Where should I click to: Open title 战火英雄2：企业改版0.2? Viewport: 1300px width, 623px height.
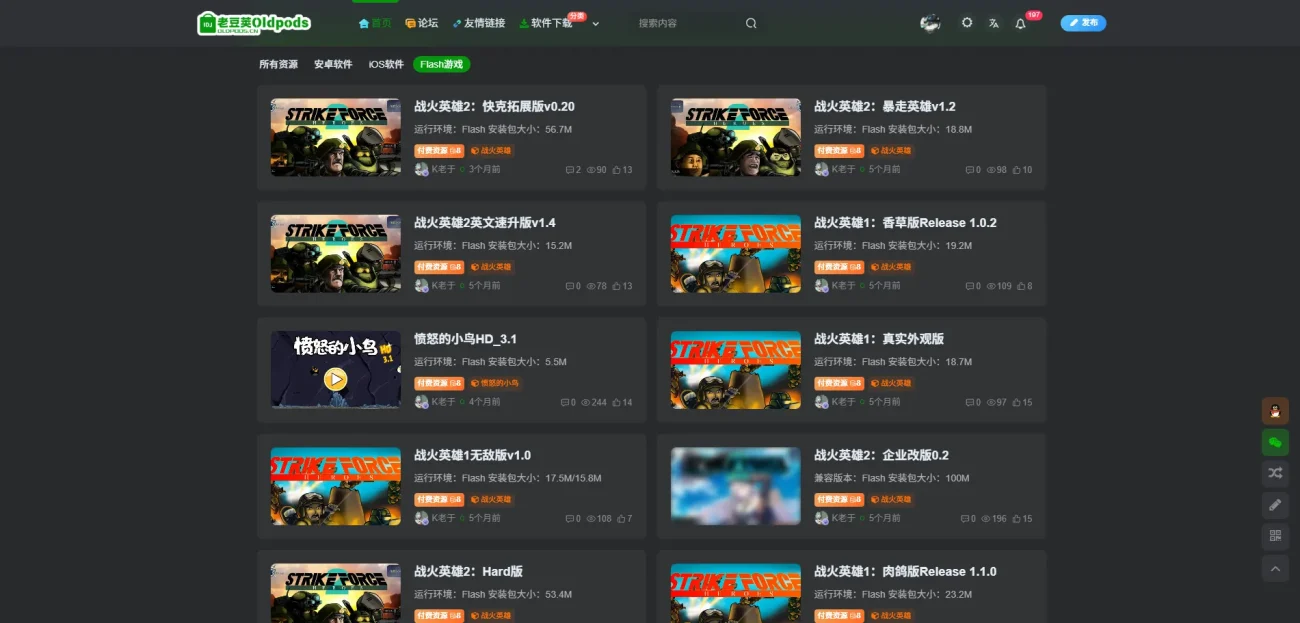[881, 455]
